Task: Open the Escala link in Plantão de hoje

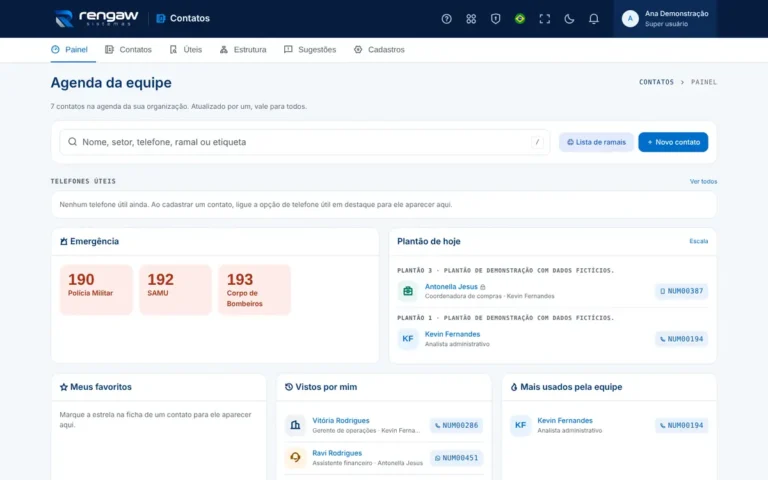Action: coord(698,241)
